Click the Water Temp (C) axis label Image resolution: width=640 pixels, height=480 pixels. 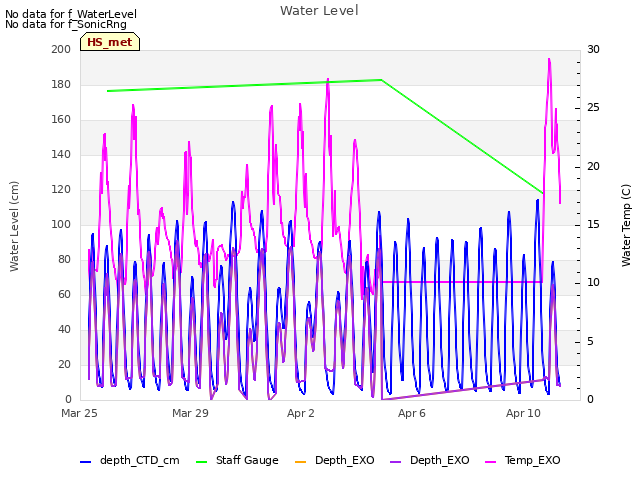tap(626, 225)
